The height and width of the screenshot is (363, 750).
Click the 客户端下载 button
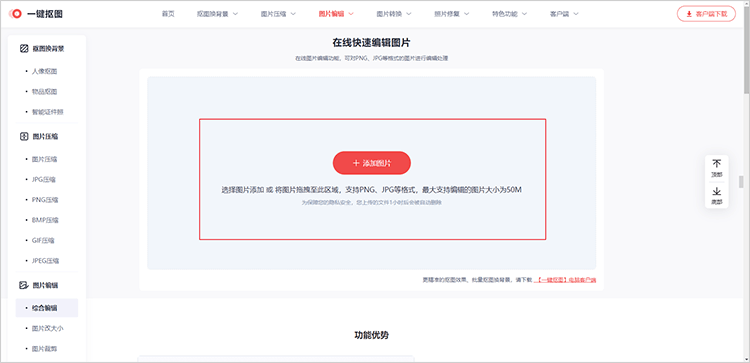coord(706,14)
